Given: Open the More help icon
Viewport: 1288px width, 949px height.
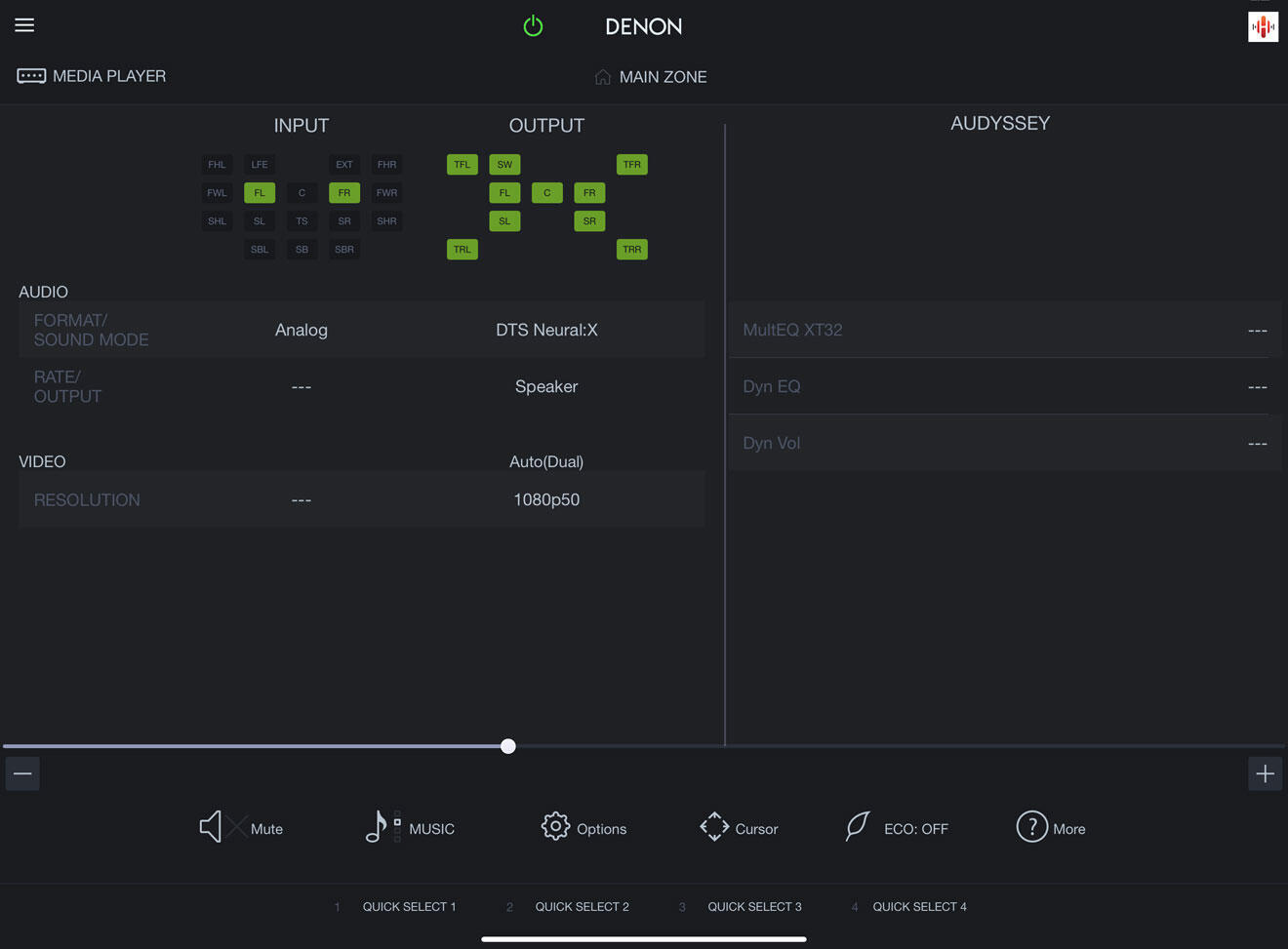Looking at the screenshot, I should click(x=1031, y=826).
